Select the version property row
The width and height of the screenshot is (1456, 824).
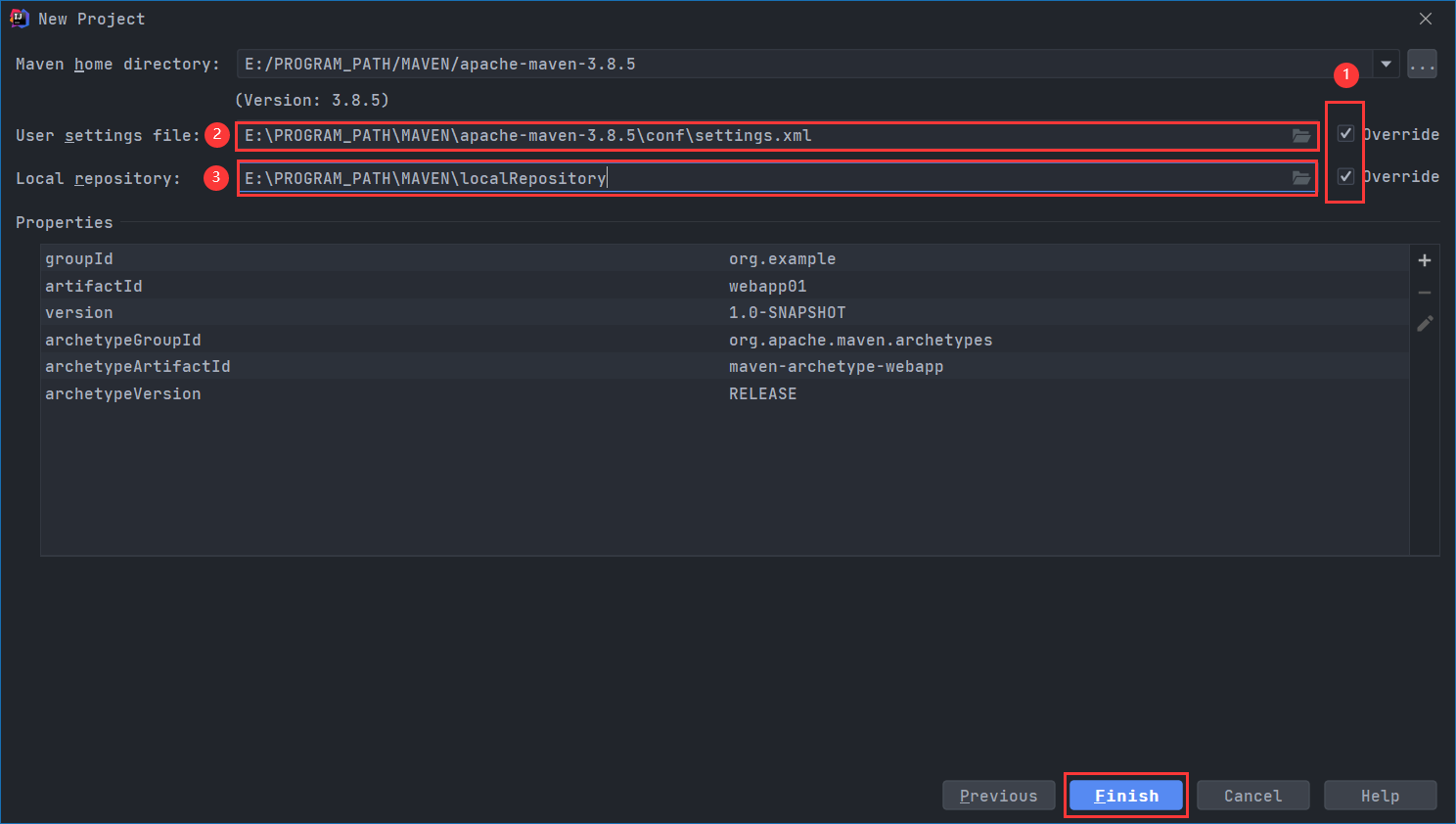click(725, 312)
